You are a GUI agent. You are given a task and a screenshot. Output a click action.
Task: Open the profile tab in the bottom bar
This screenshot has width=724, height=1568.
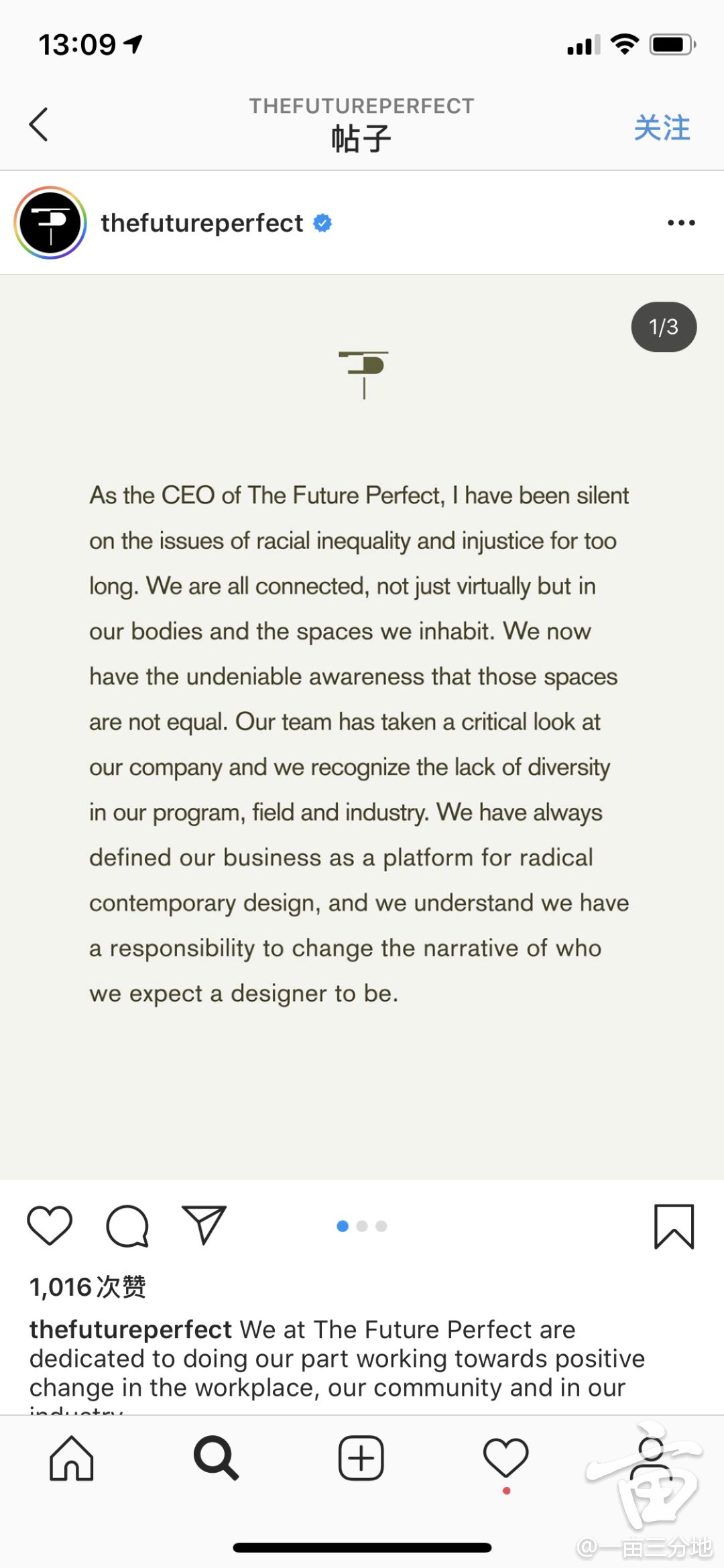point(650,1458)
